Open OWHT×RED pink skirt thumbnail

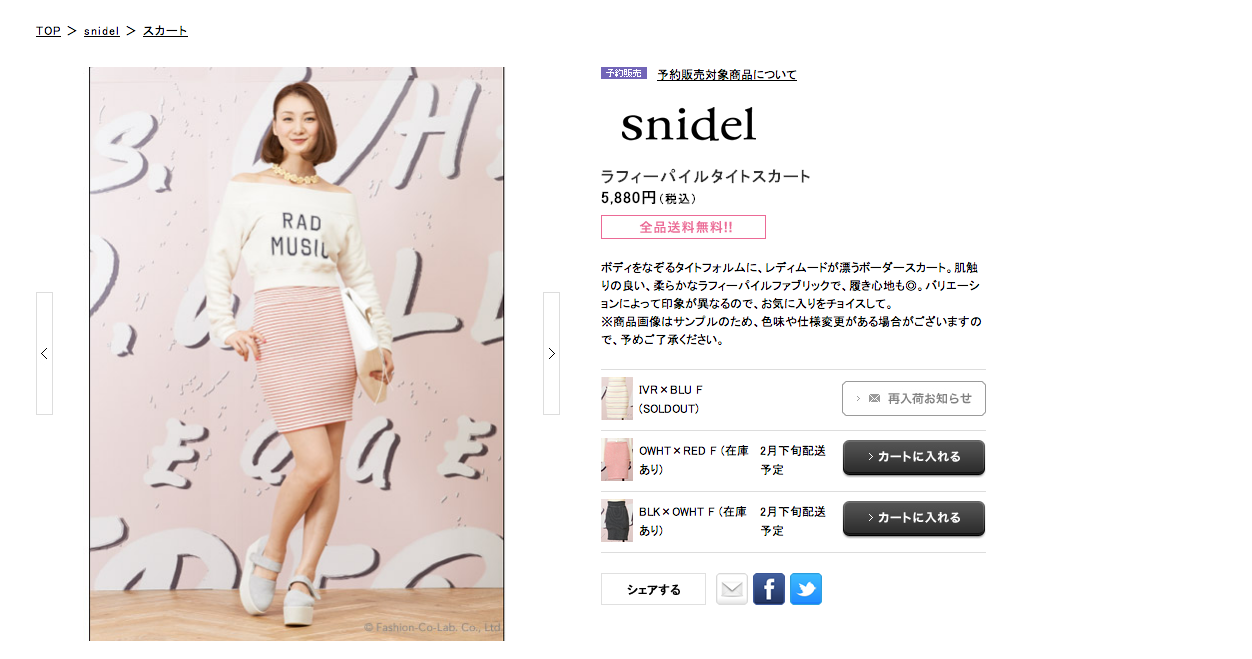pyautogui.click(x=617, y=459)
